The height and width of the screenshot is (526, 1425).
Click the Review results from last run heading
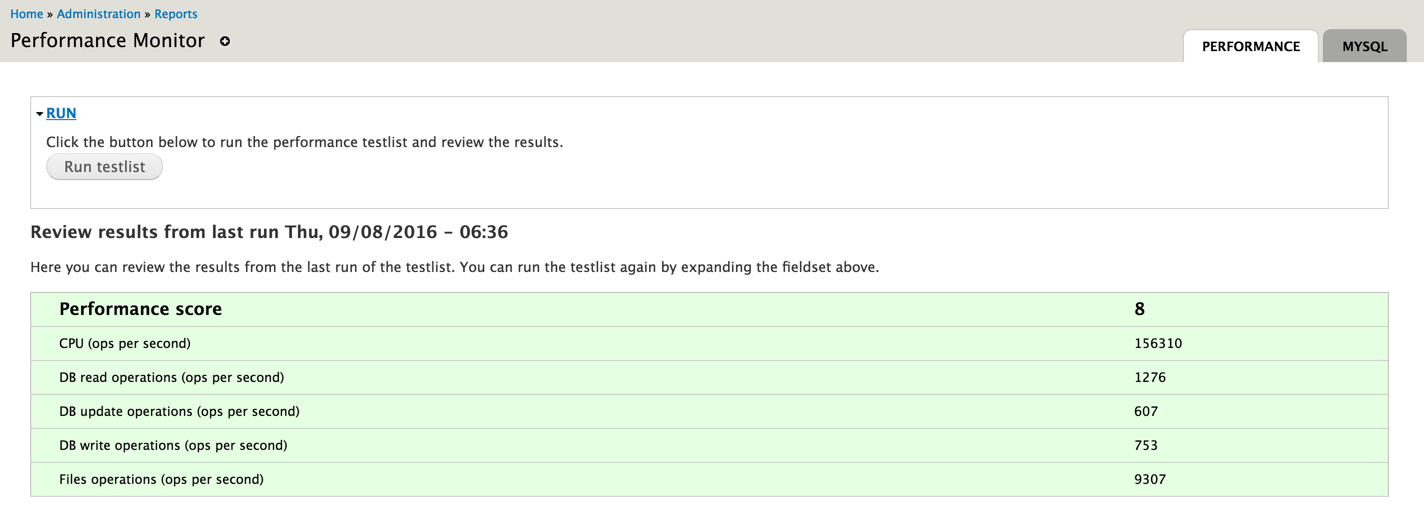pos(269,232)
